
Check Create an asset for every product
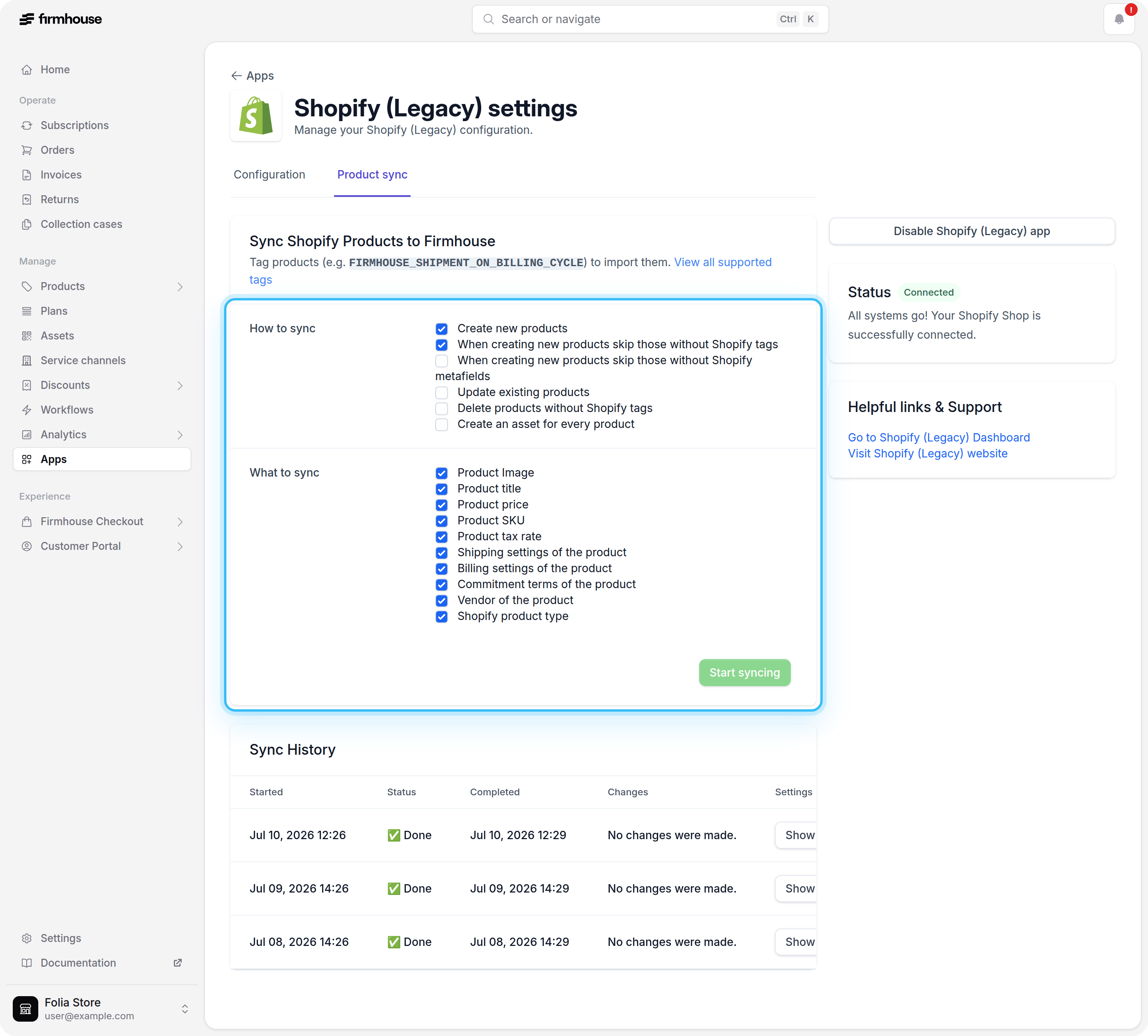point(441,425)
